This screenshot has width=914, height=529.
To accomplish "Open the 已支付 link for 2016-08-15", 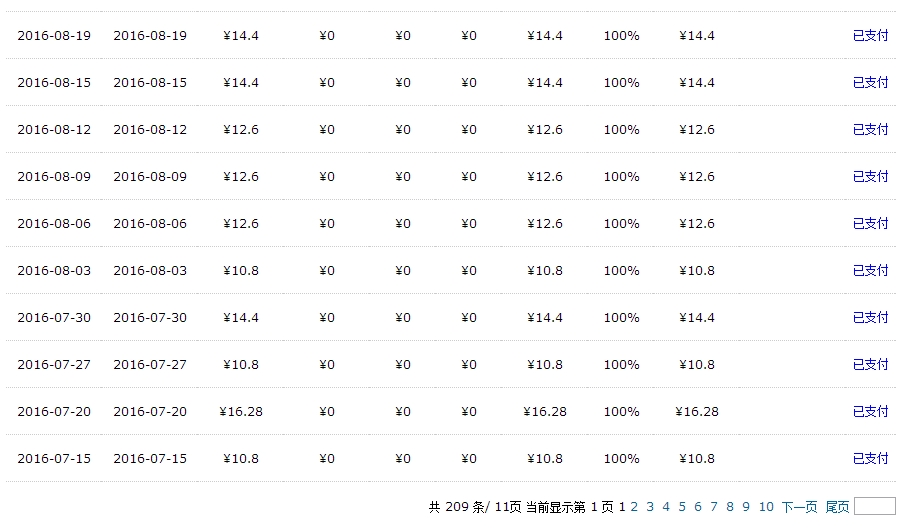I will pos(870,83).
